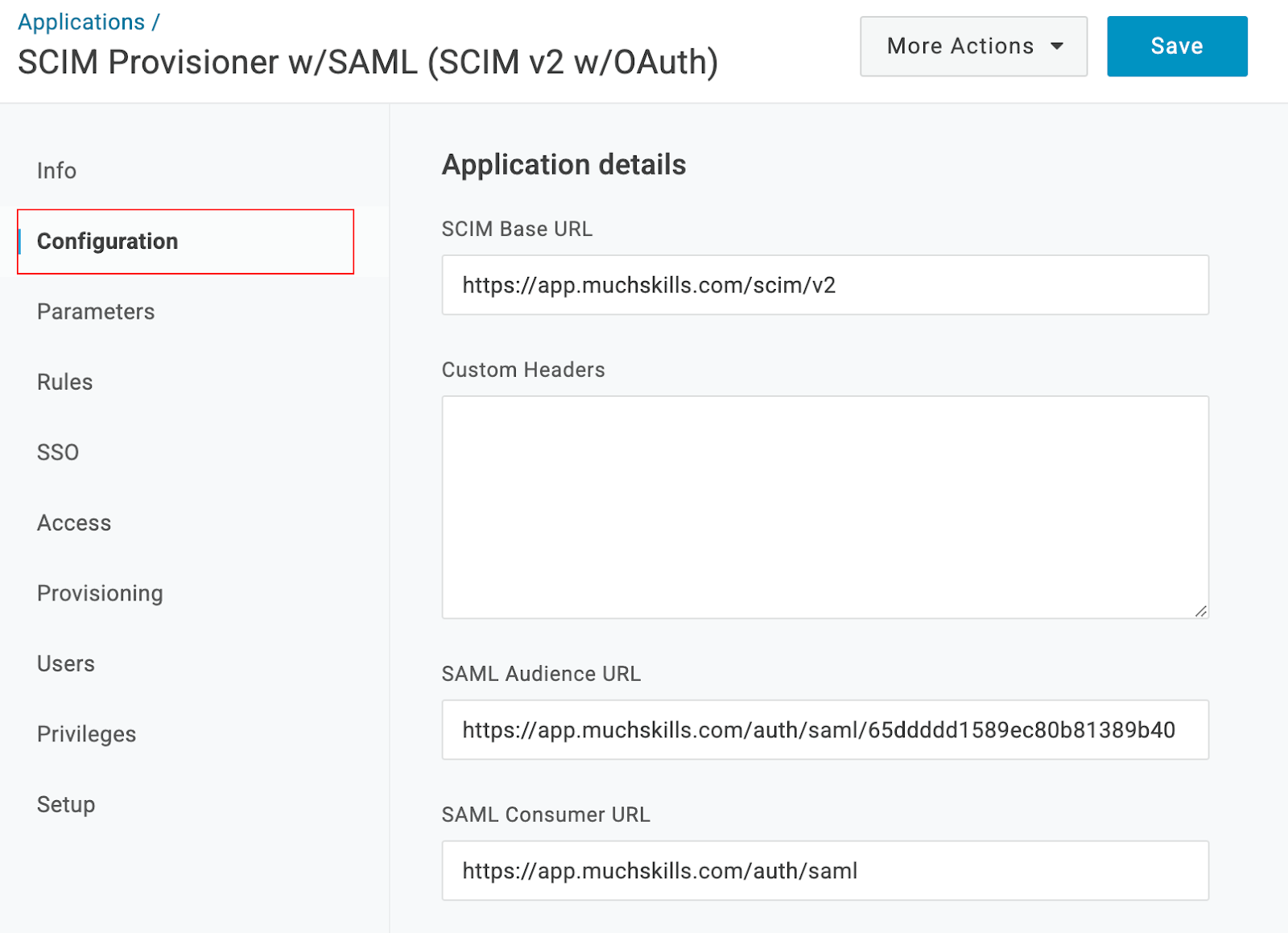This screenshot has width=1288, height=933.
Task: Focus the SCIM Base URL field
Action: pyautogui.click(x=825, y=285)
